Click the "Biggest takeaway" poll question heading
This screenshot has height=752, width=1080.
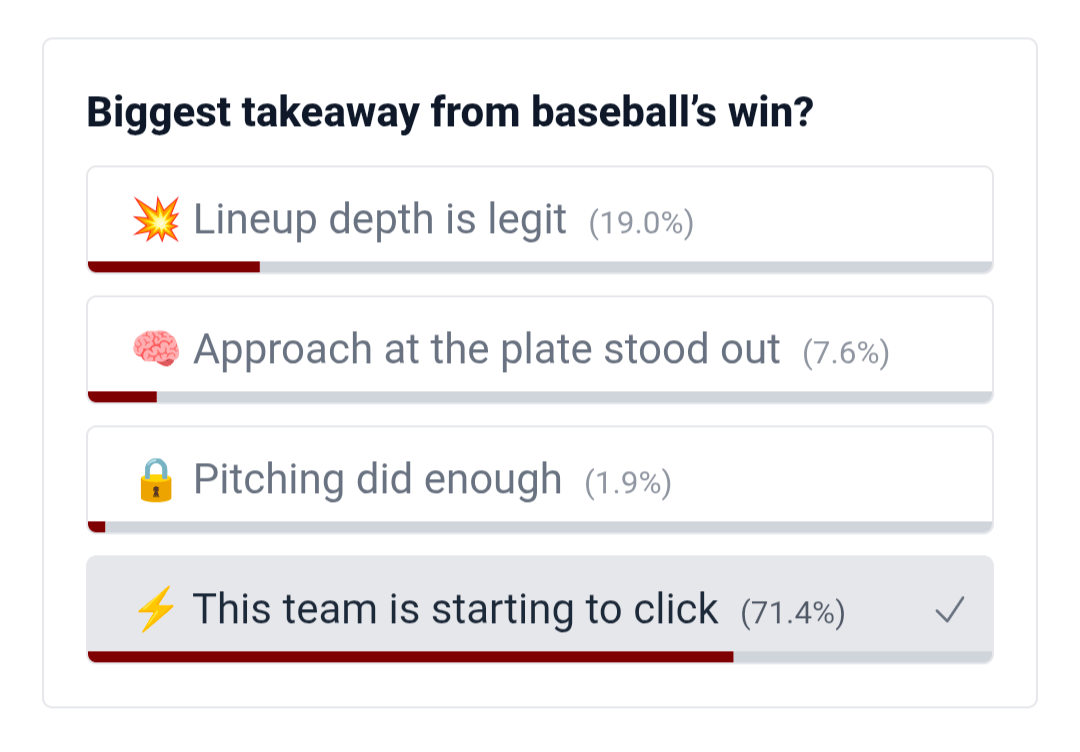(x=450, y=113)
